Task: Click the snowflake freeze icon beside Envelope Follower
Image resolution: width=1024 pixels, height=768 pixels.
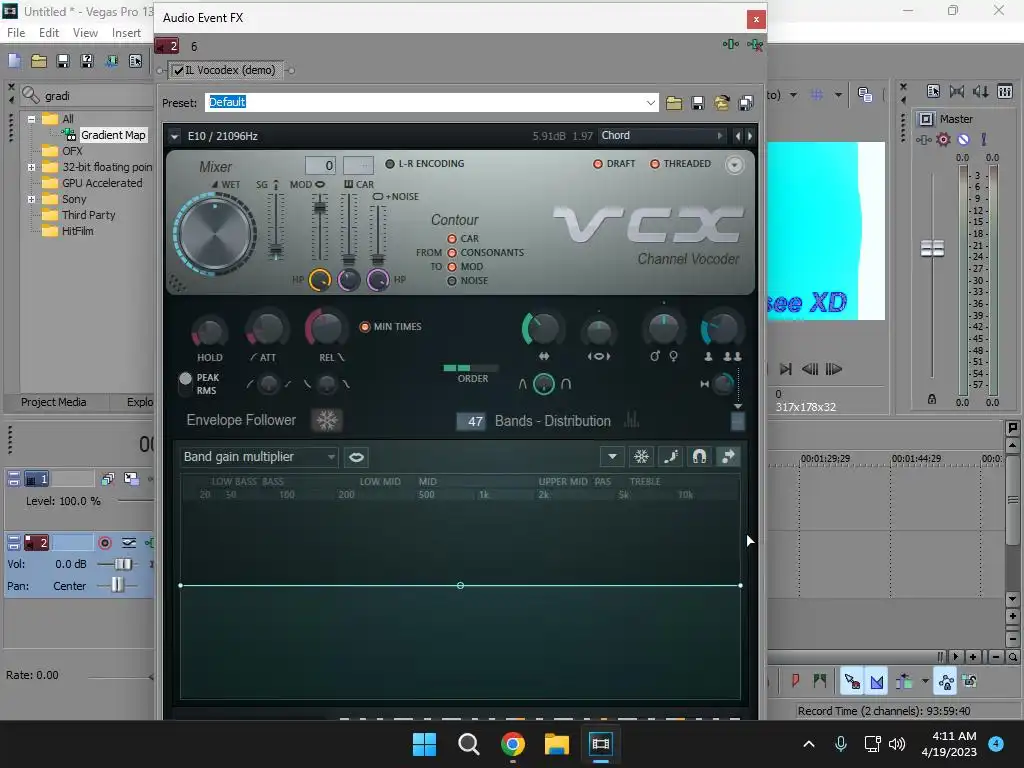Action: [327, 420]
